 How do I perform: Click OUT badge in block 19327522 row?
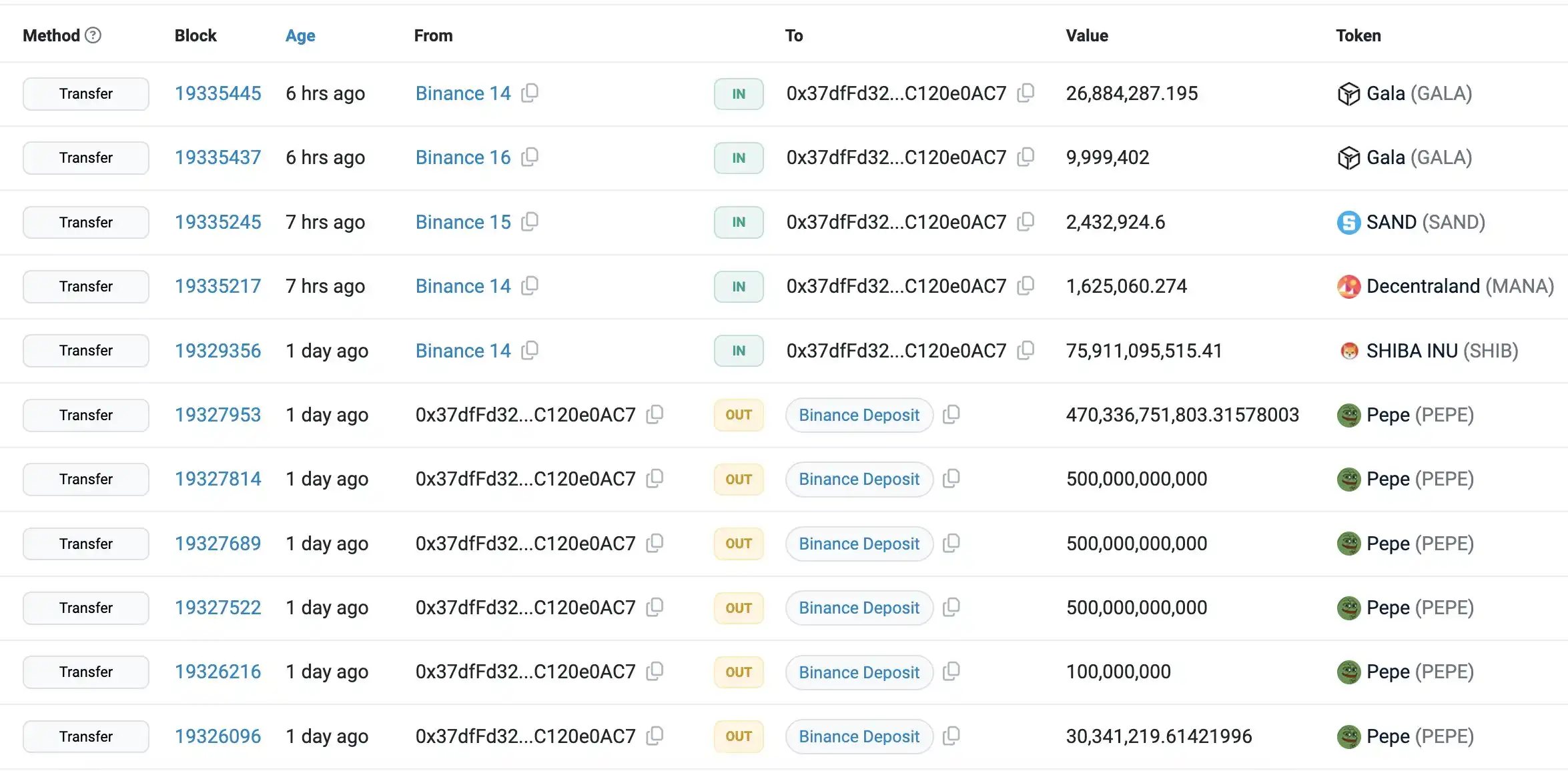739,608
